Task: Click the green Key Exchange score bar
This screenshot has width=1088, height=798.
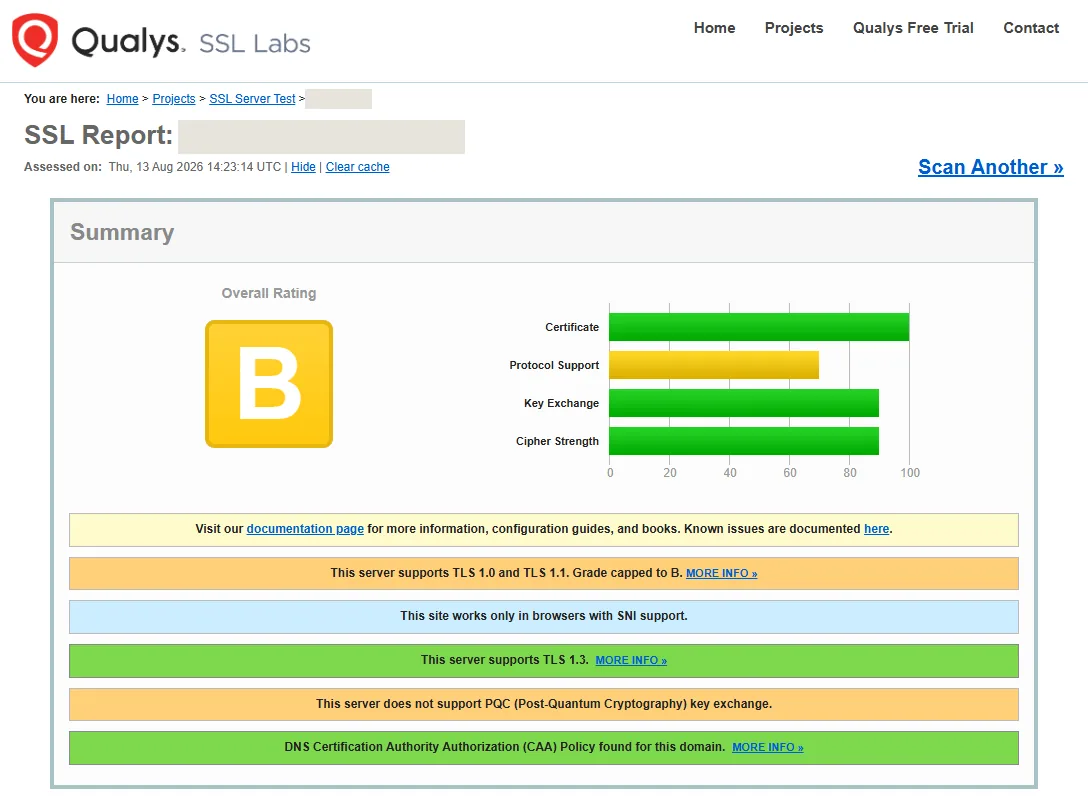Action: click(744, 403)
